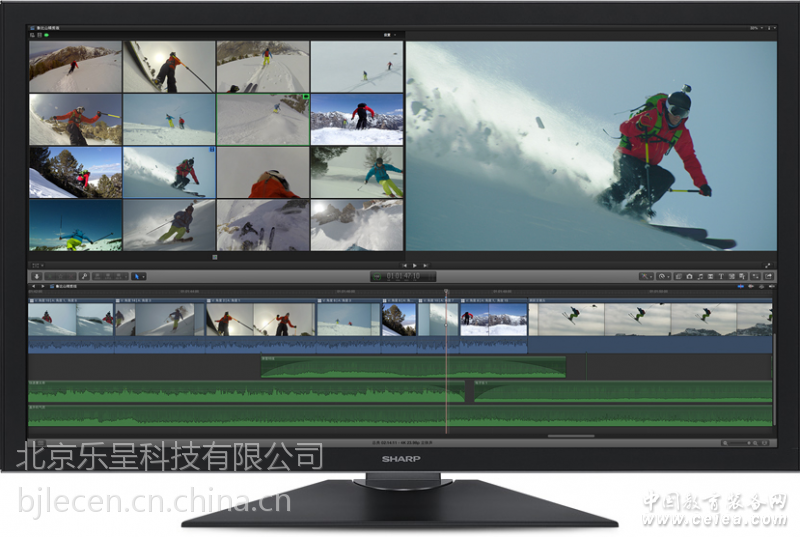Open the photos browser camera icon
Image resolution: width=800 pixels, height=537 pixels.
pyautogui.click(x=690, y=275)
